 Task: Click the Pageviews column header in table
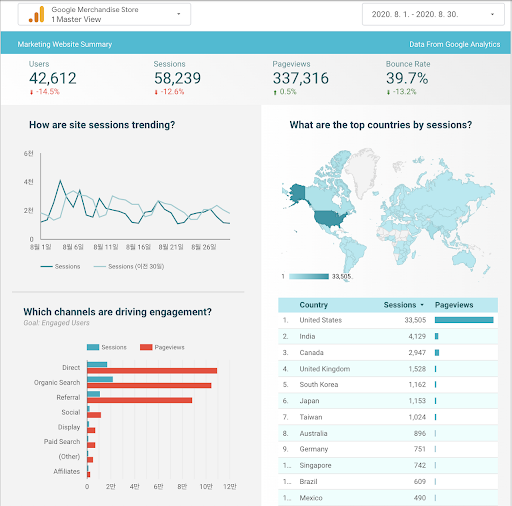454,305
